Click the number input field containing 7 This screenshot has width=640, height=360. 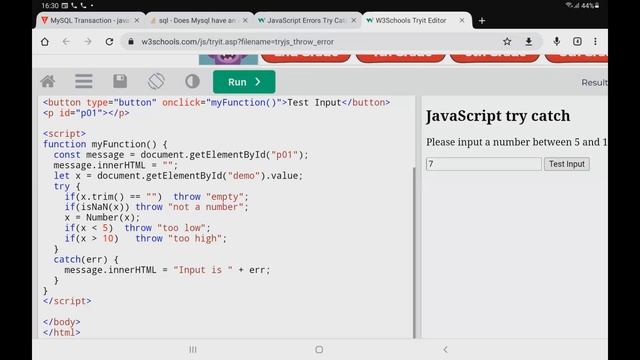pyautogui.click(x=484, y=164)
